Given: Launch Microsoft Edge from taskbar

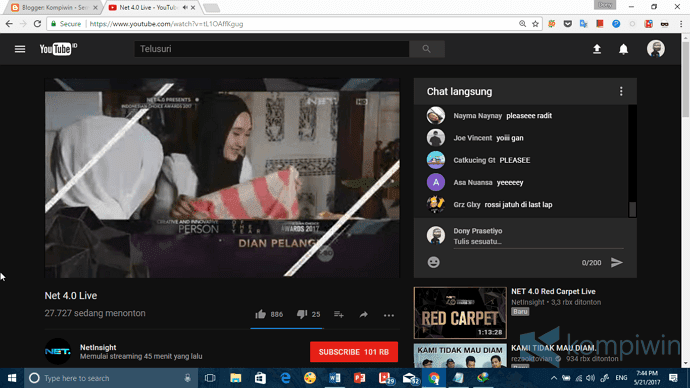Looking at the screenshot, I should point(285,378).
